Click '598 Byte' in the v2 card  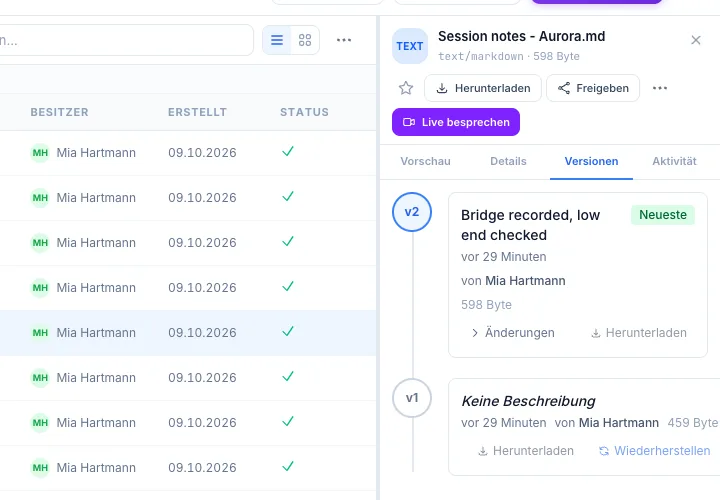[486, 305]
